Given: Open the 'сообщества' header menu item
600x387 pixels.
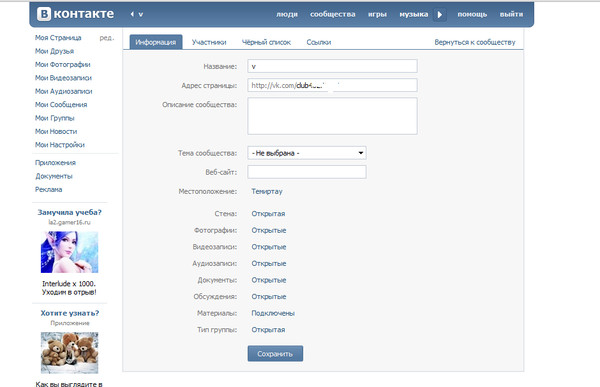Looking at the screenshot, I should pyautogui.click(x=333, y=14).
